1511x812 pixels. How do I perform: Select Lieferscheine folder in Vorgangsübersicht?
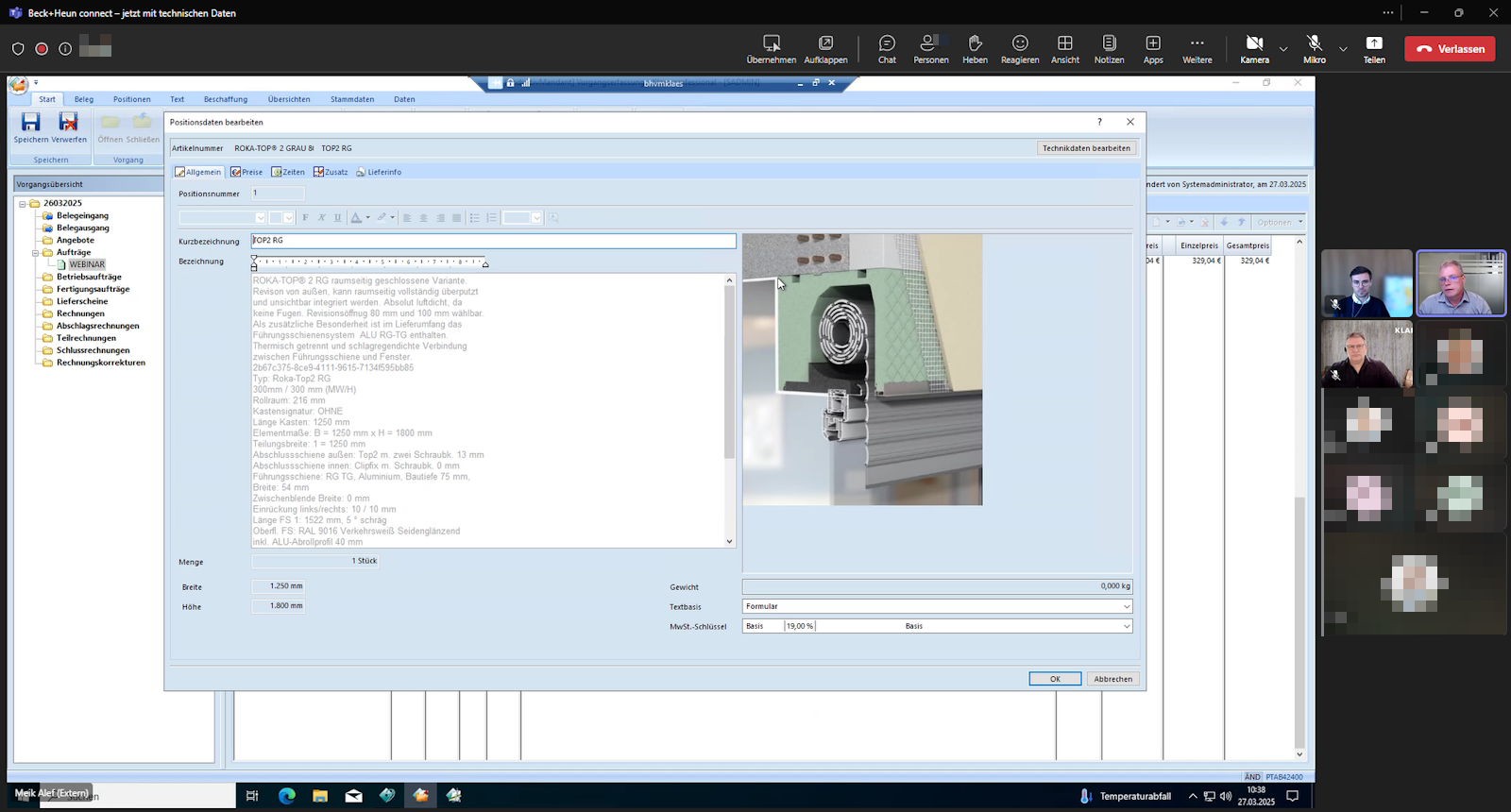[82, 301]
